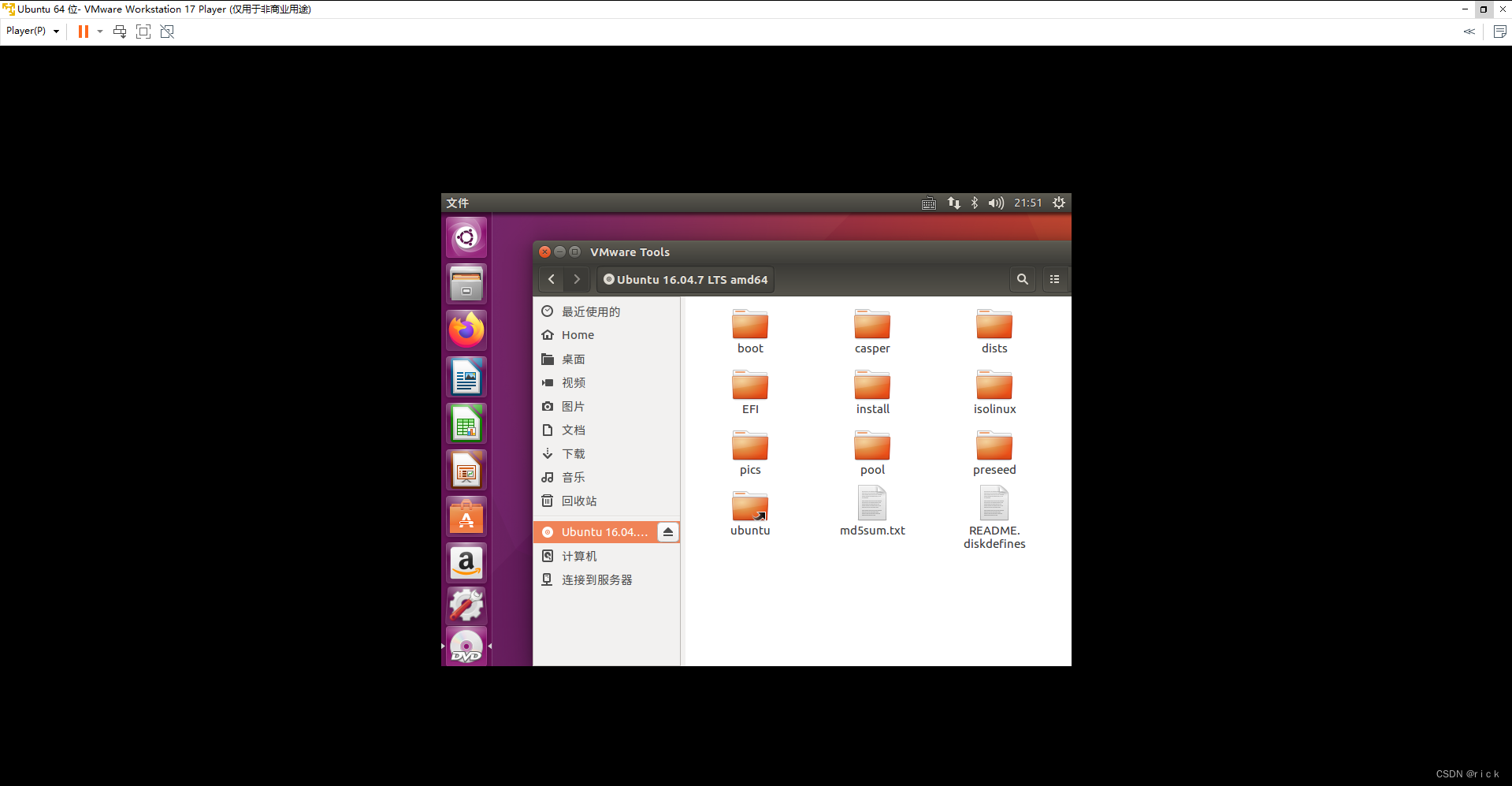Open the 文件 menu in the top panel
1512x786 pixels.
click(x=458, y=203)
